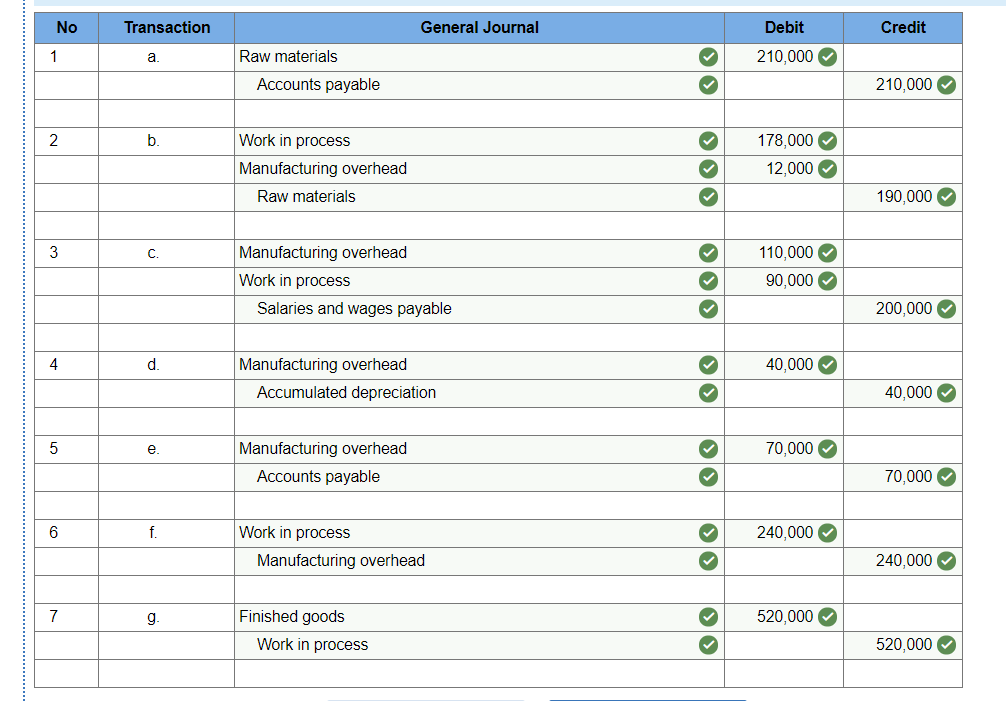Click the 520,000 debit amount

point(785,617)
